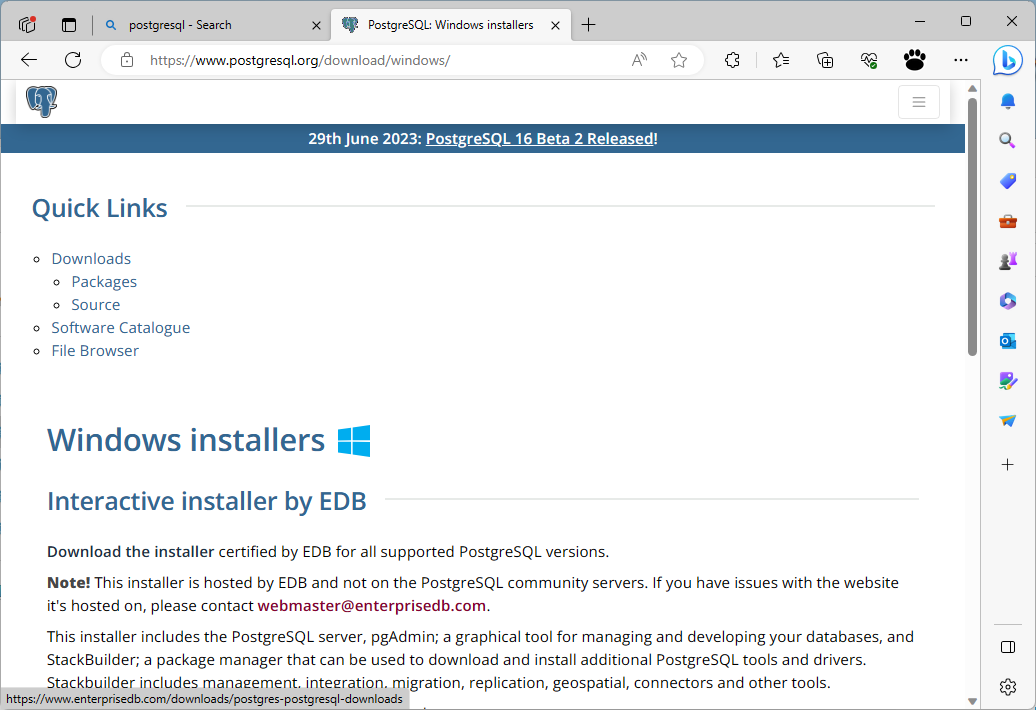Click the Read Aloud icon in address bar

640,60
